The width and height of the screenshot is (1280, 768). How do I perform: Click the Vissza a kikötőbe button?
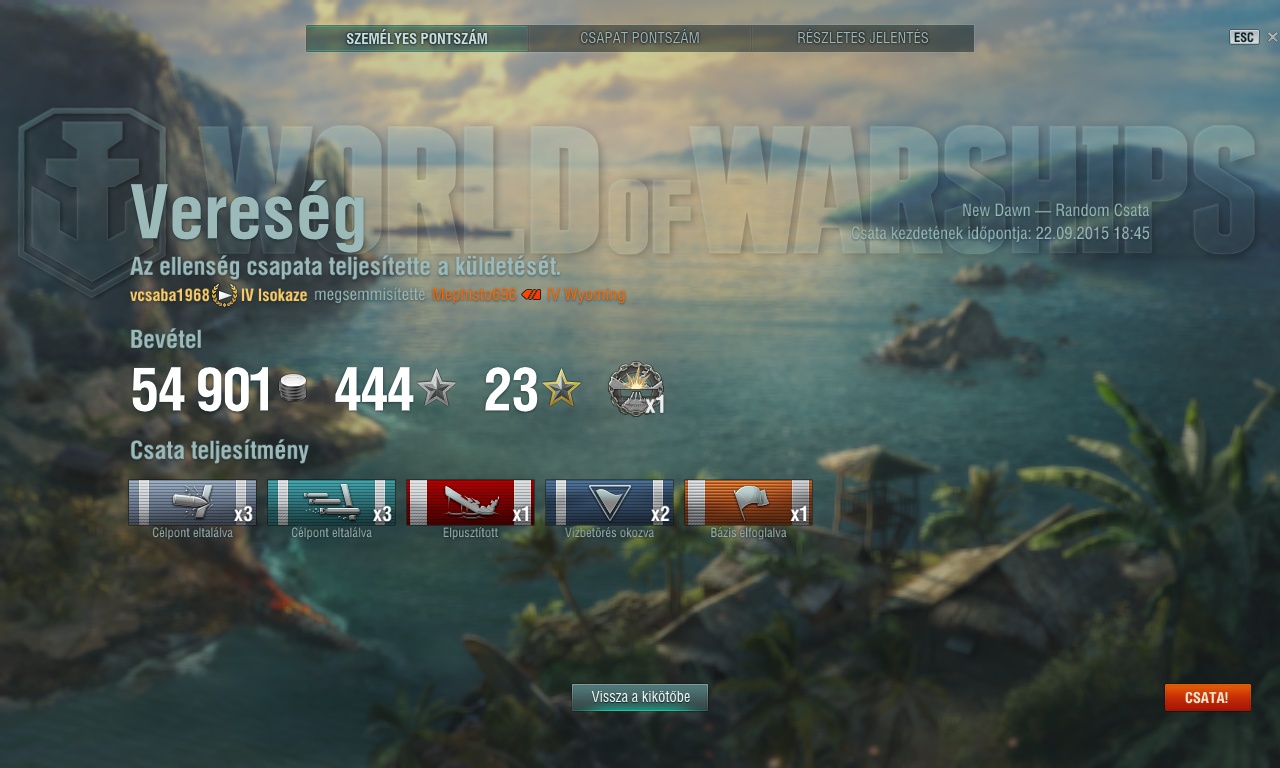coord(640,697)
